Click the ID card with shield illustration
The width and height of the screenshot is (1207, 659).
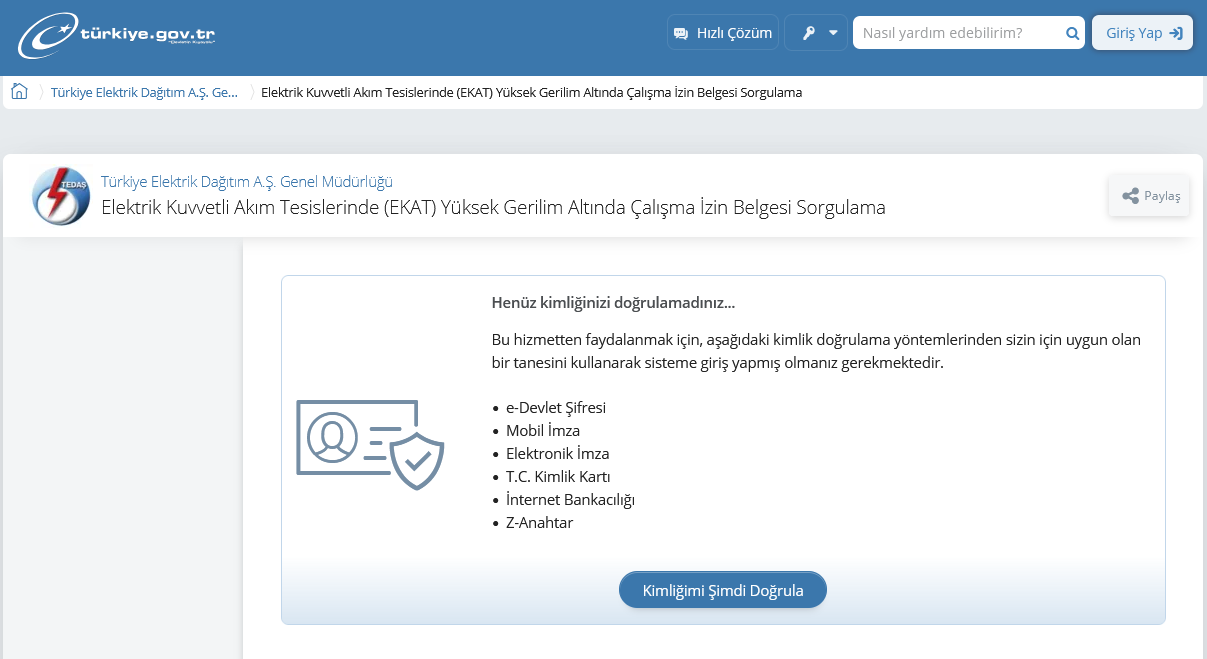point(370,445)
